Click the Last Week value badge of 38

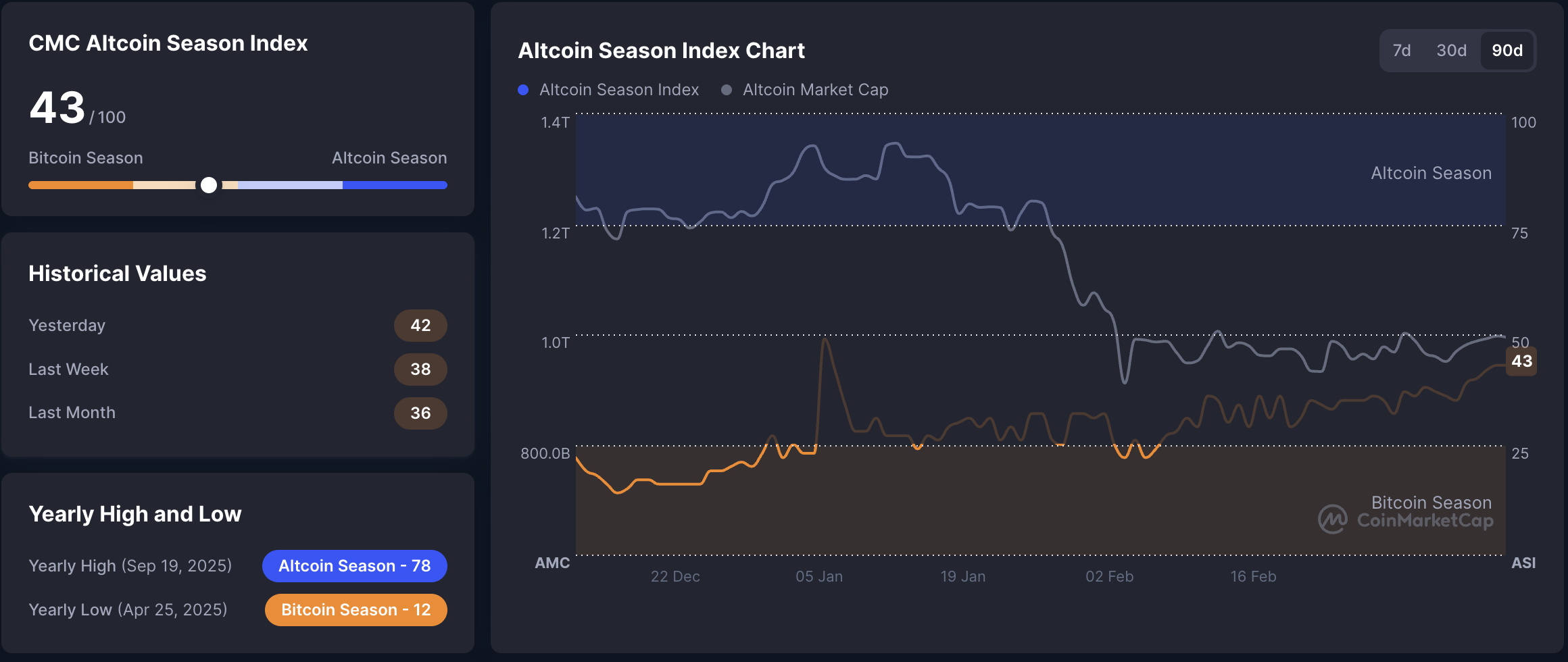tap(420, 370)
